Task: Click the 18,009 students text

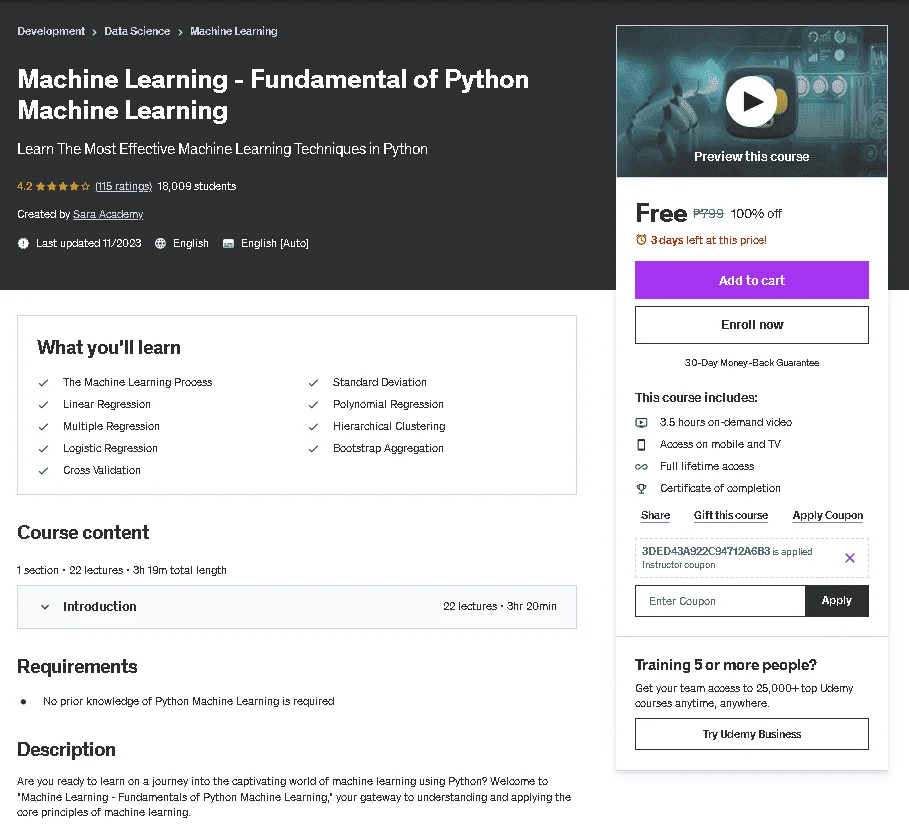Action: [x=197, y=186]
